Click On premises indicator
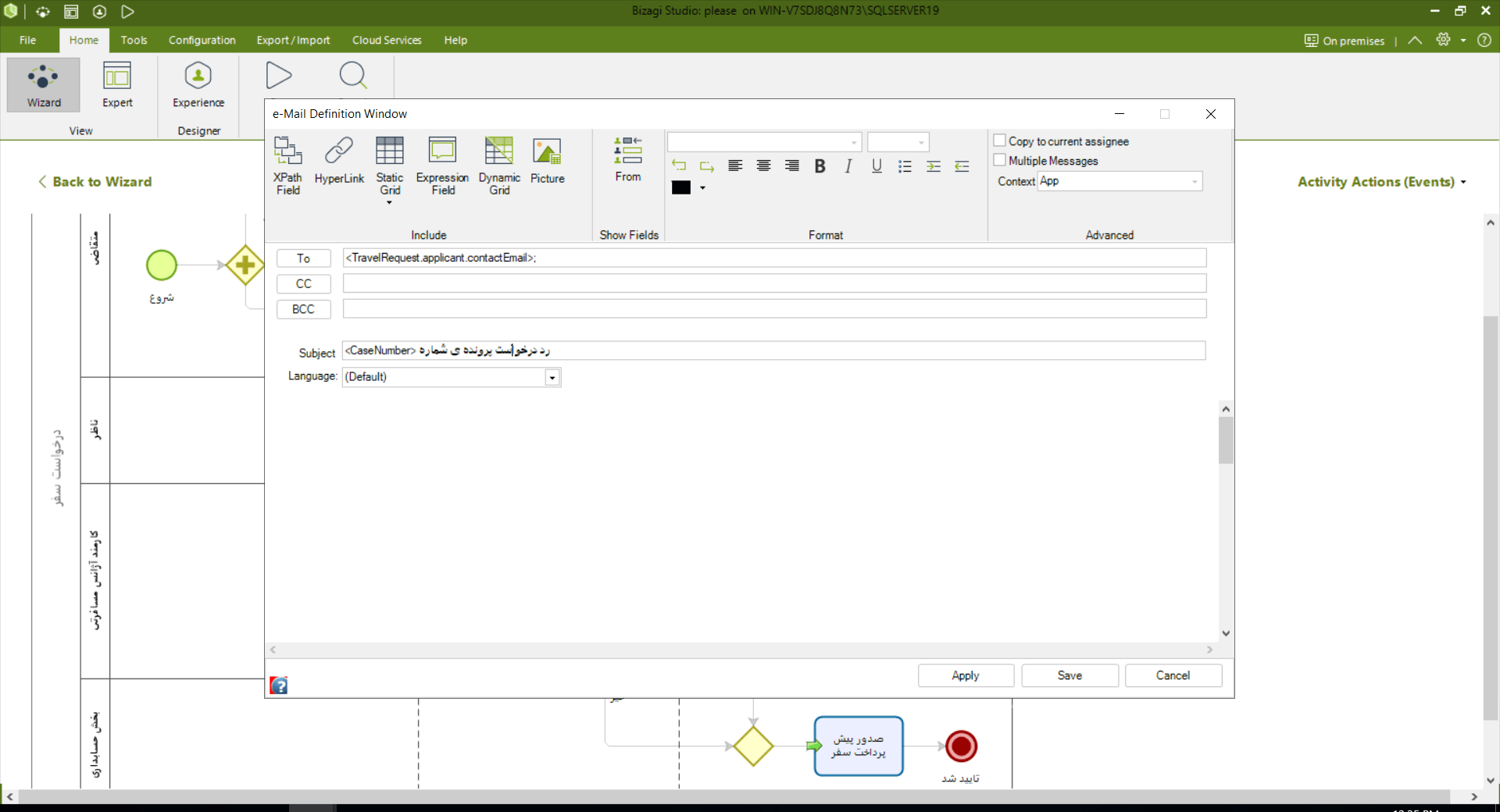The height and width of the screenshot is (812, 1500). 1344,41
